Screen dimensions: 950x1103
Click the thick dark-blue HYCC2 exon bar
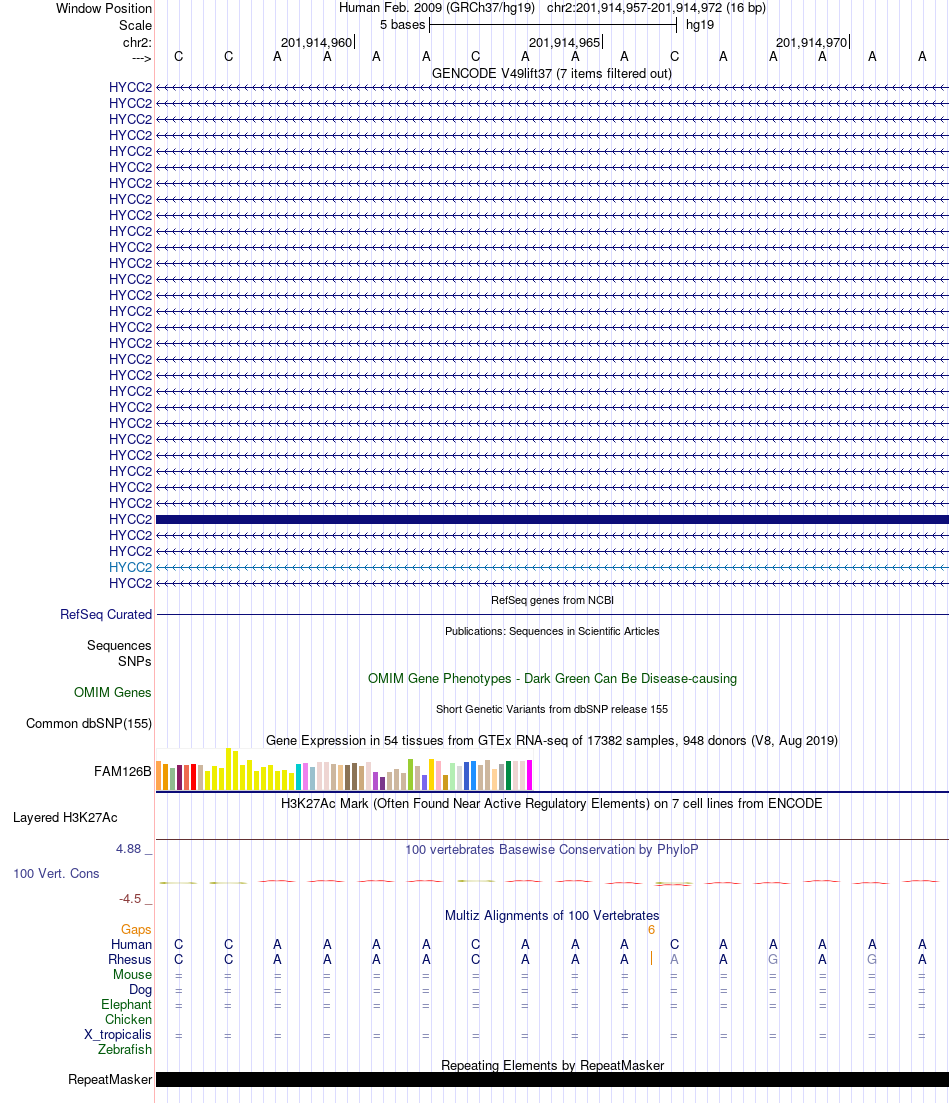(x=552, y=519)
